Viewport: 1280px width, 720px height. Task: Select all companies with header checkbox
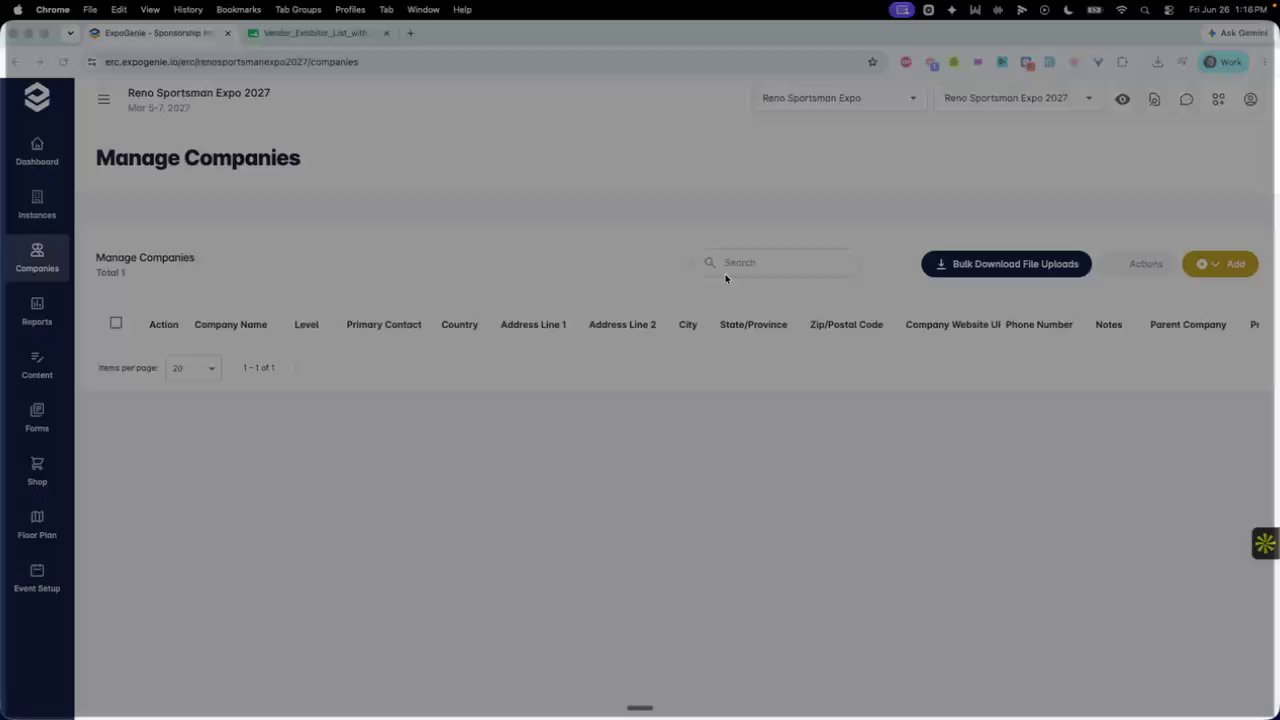coord(116,323)
